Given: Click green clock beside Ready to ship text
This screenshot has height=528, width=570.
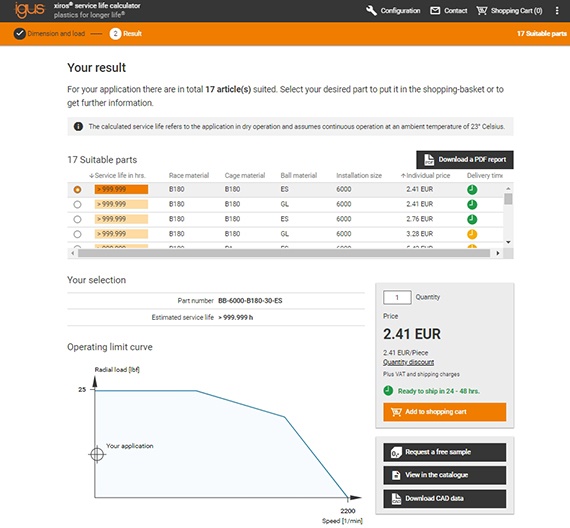Looking at the screenshot, I should pyautogui.click(x=388, y=391).
